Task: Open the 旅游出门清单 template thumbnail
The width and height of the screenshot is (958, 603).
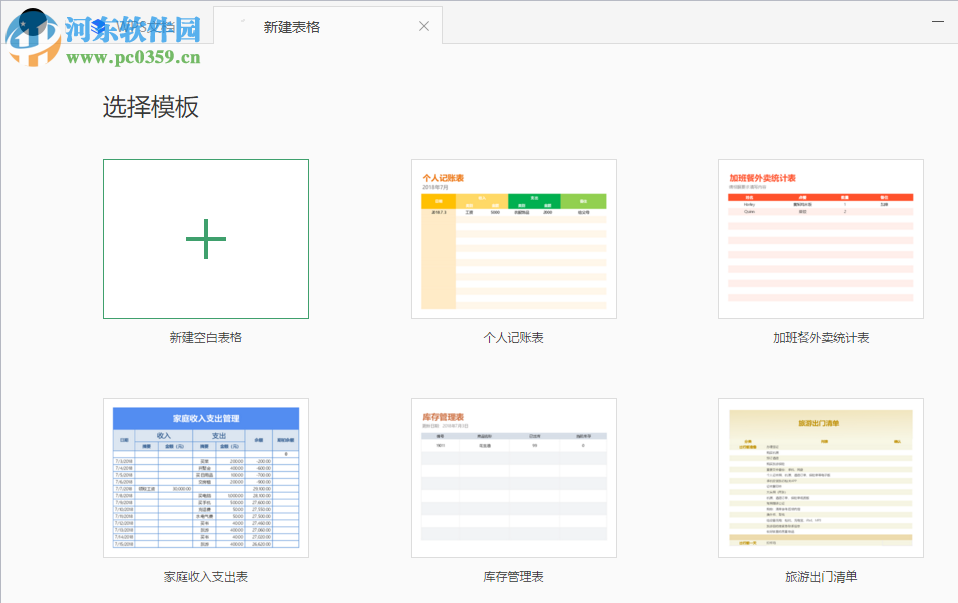Action: tap(820, 477)
